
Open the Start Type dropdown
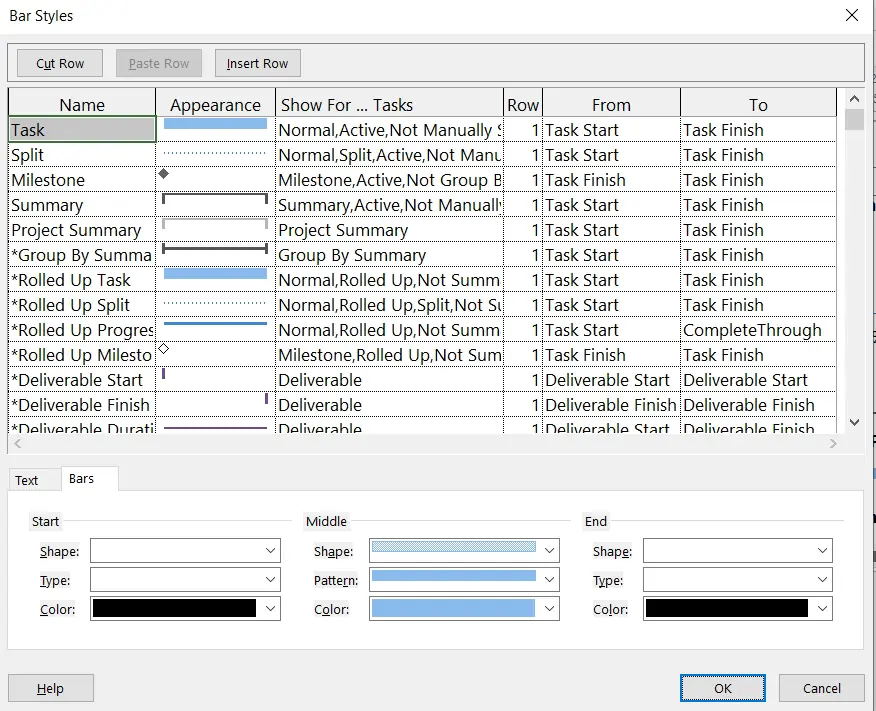tap(270, 580)
